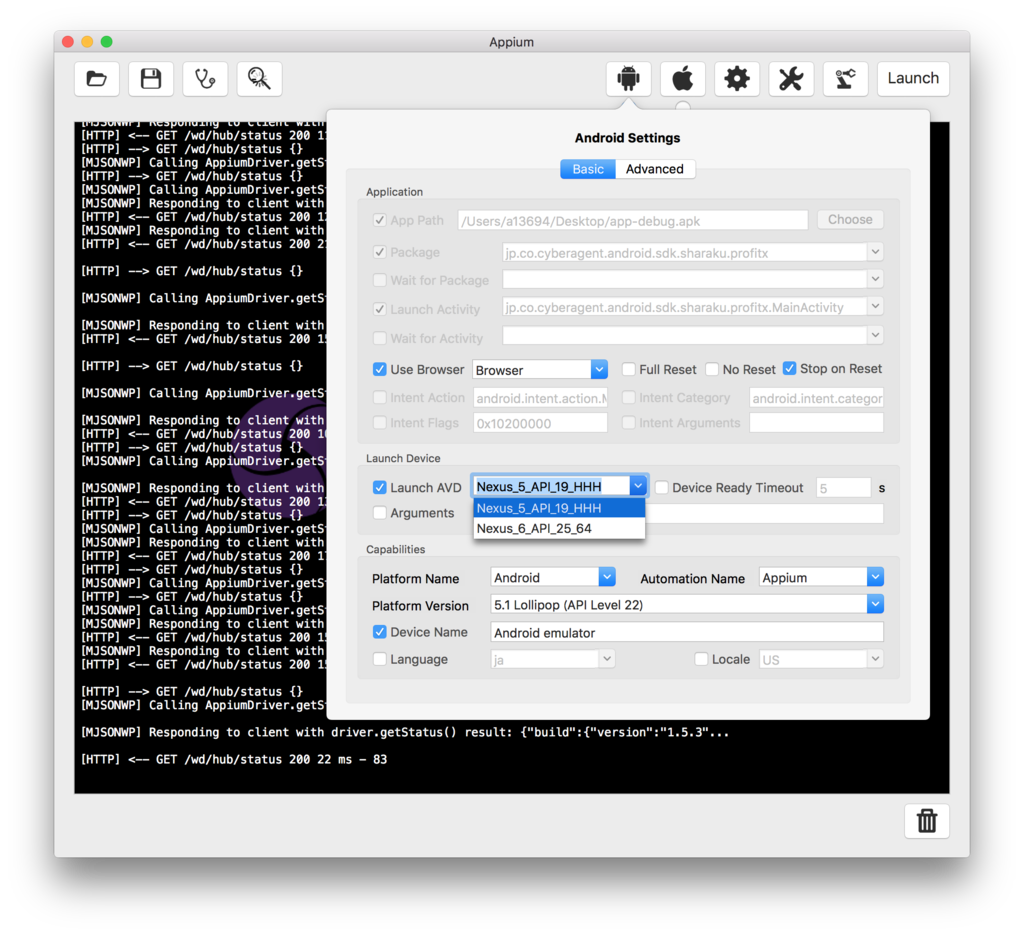
Task: Expand the Launch Activity dropdown arrow
Action: (x=875, y=306)
